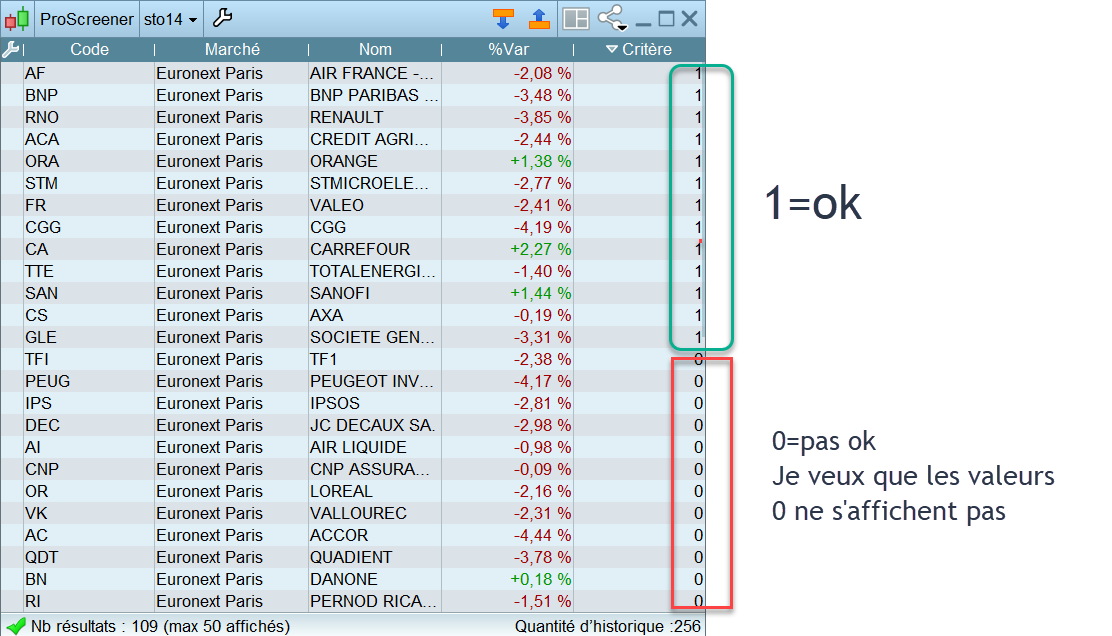
Task: Open the window layout grid icon
Action: [x=576, y=19]
